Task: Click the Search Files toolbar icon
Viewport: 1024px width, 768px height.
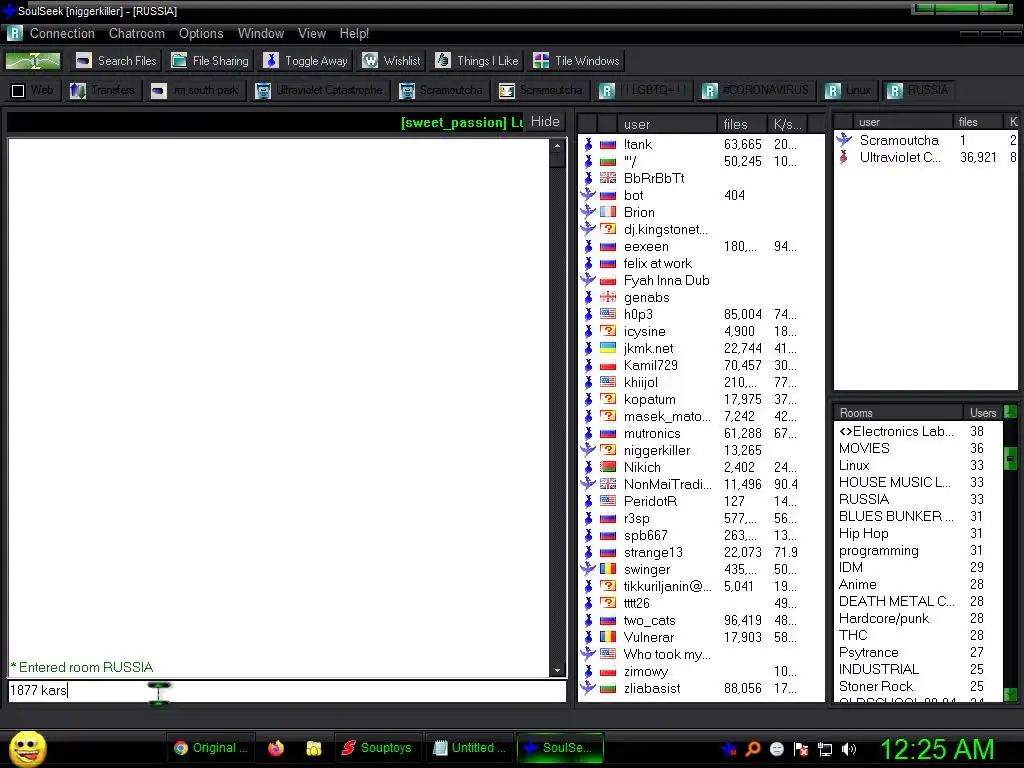Action: (x=84, y=61)
